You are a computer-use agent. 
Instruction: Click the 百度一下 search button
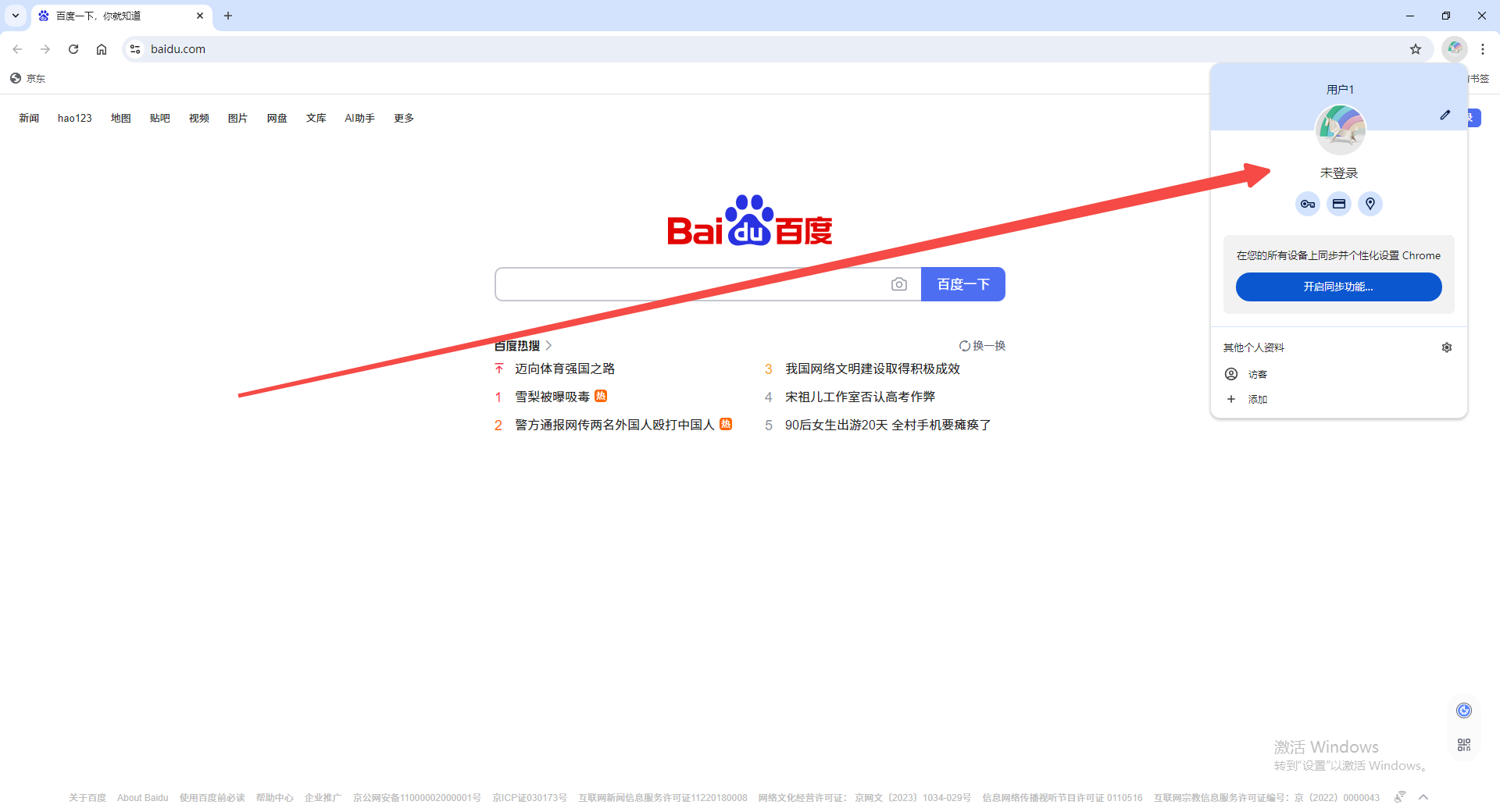click(963, 284)
